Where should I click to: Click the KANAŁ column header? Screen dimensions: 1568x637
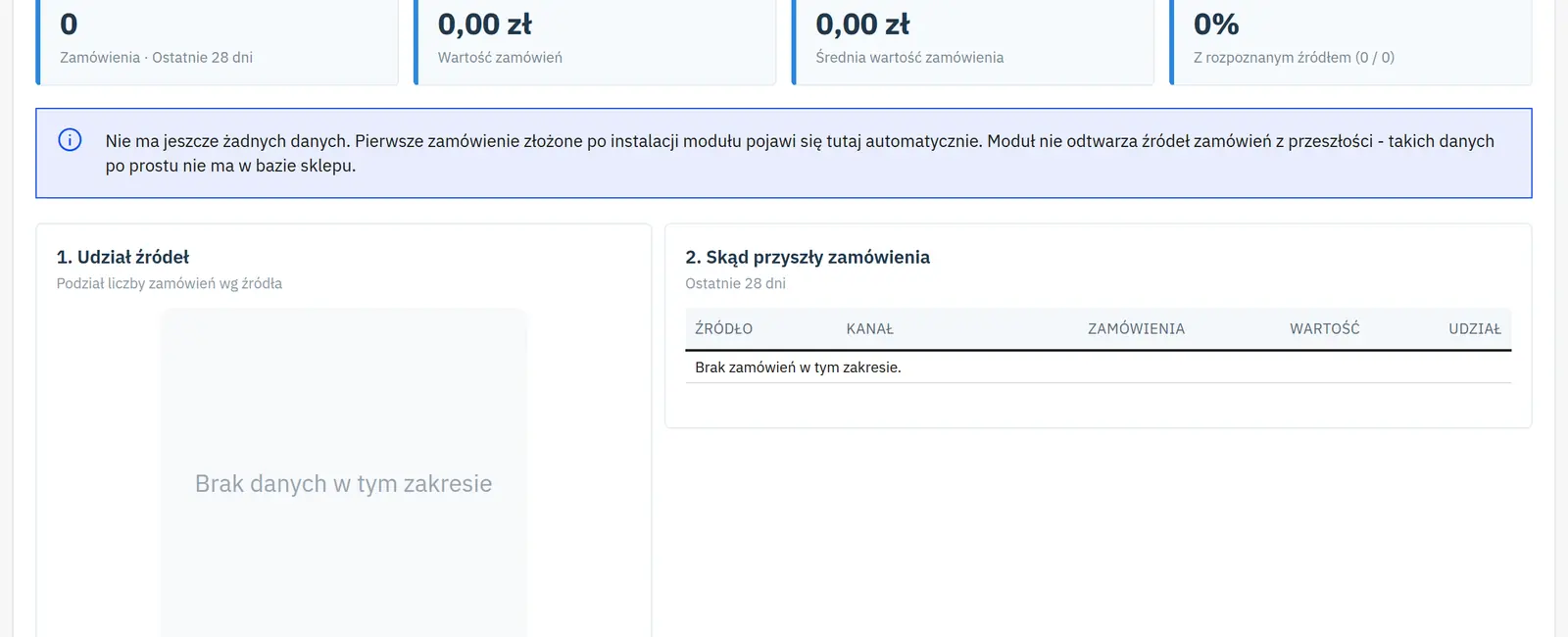point(869,328)
